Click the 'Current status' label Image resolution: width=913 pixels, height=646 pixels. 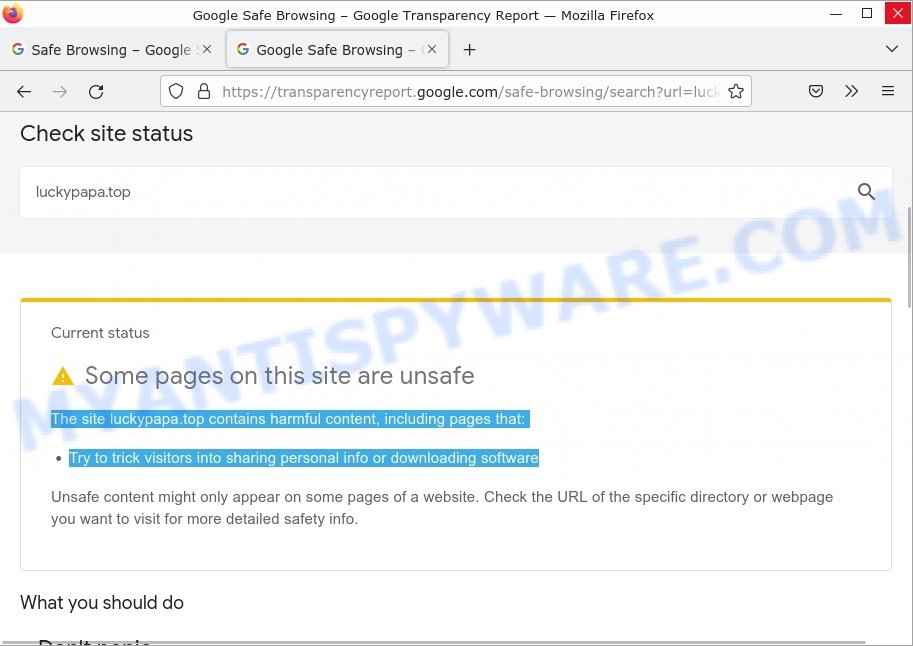coord(100,333)
